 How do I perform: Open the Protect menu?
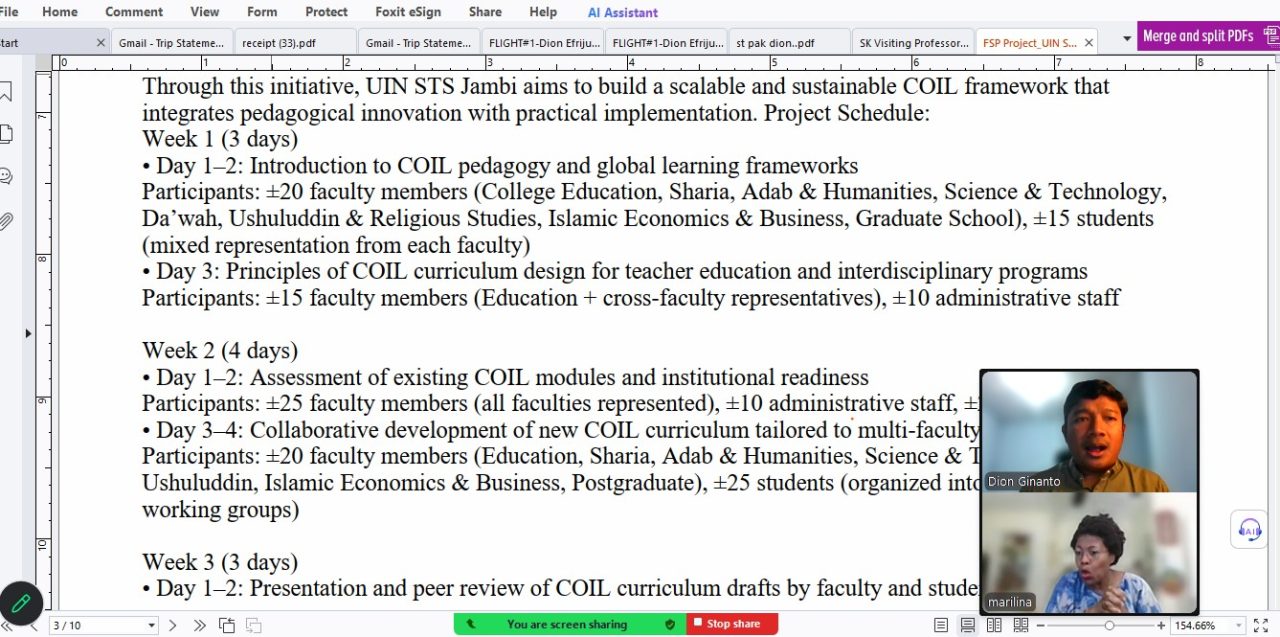(327, 12)
